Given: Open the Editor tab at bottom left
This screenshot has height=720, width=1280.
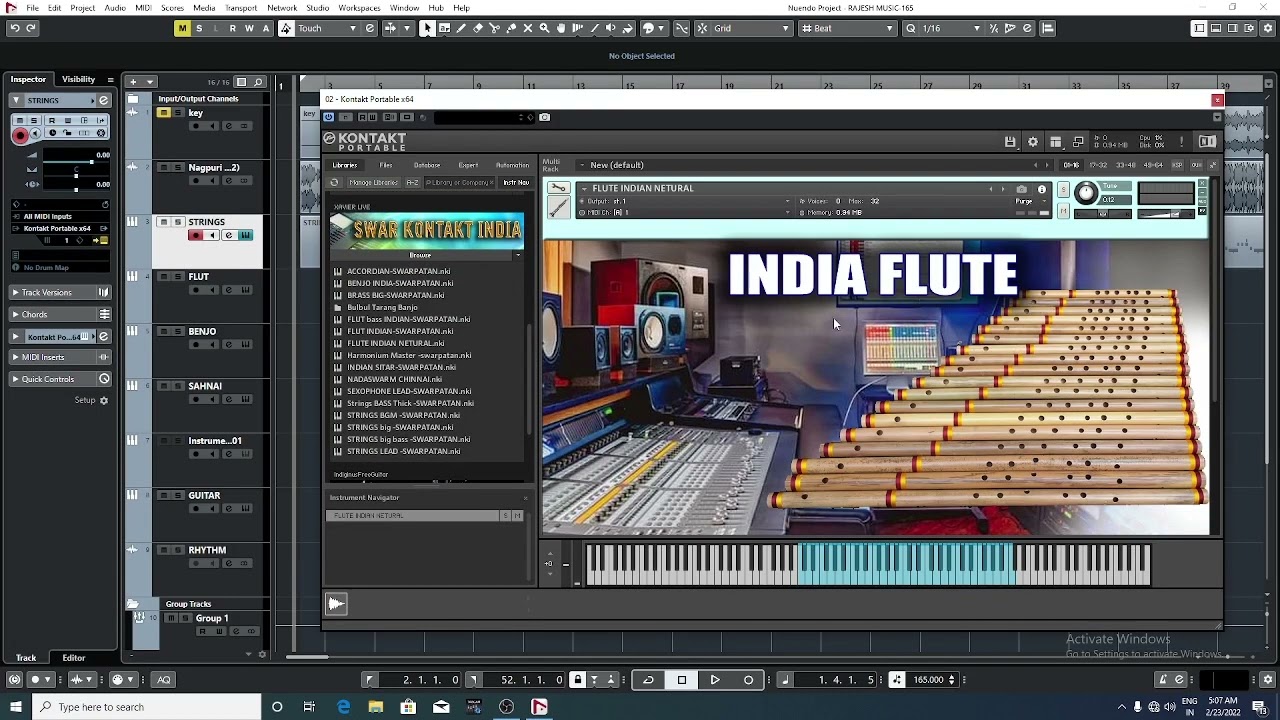Looking at the screenshot, I should click(74, 658).
